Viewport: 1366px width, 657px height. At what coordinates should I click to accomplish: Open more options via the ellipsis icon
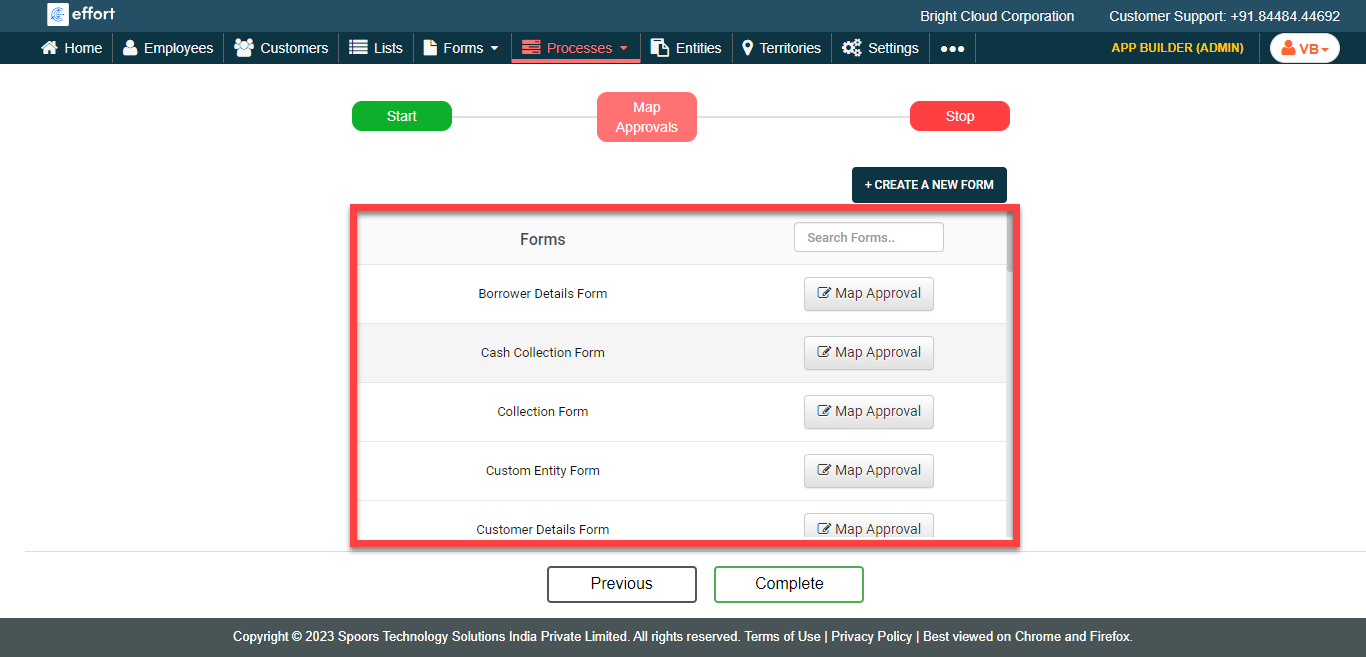coord(951,47)
